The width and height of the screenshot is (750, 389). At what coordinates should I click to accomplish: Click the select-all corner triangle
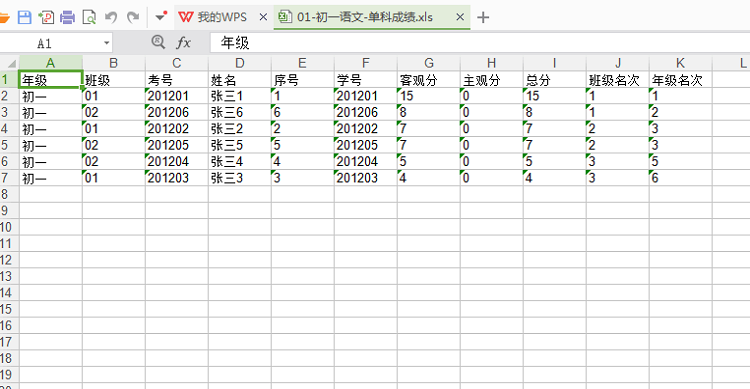pos(11,64)
